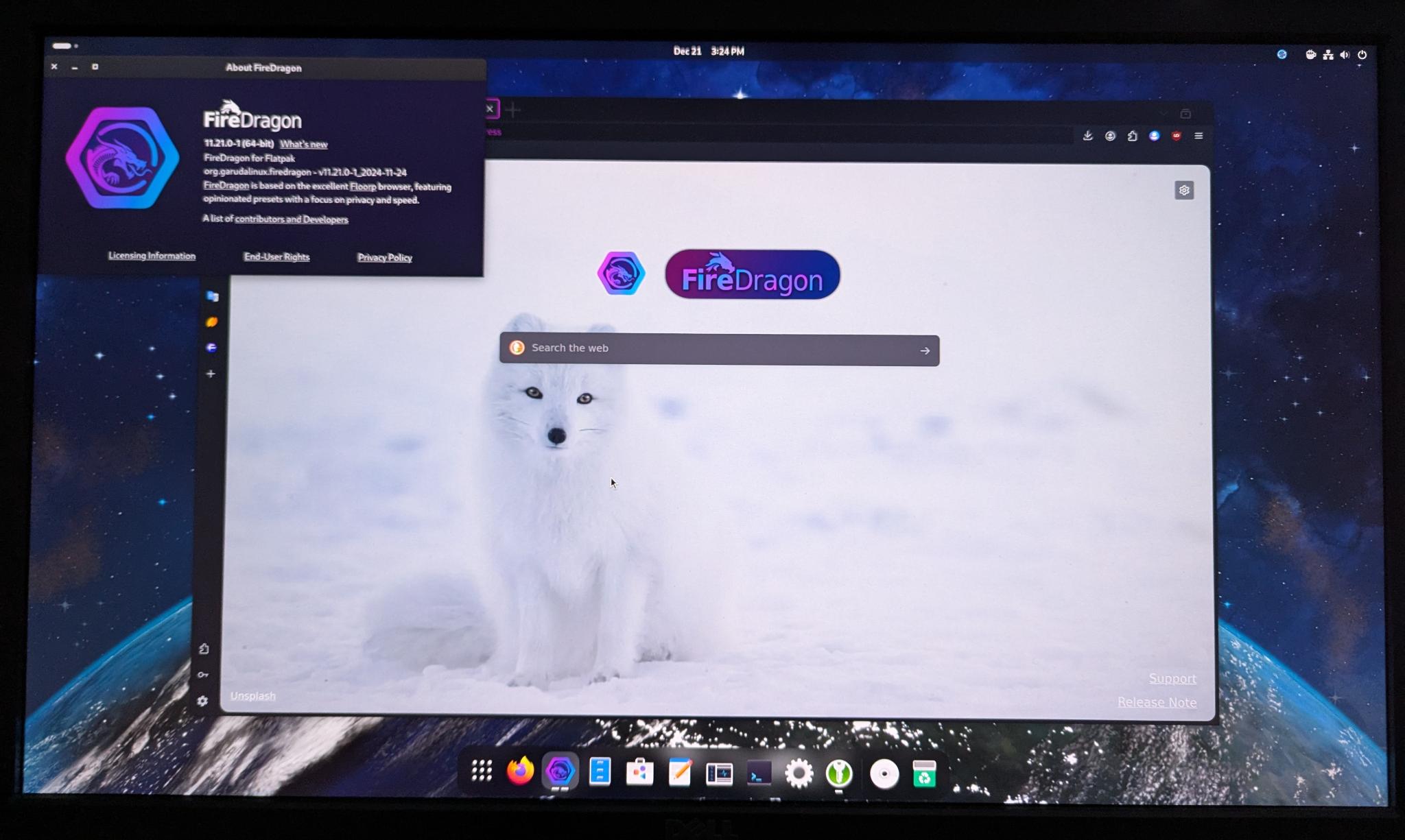Open What's new link in About dialog
The width and height of the screenshot is (1405, 840).
pos(303,144)
